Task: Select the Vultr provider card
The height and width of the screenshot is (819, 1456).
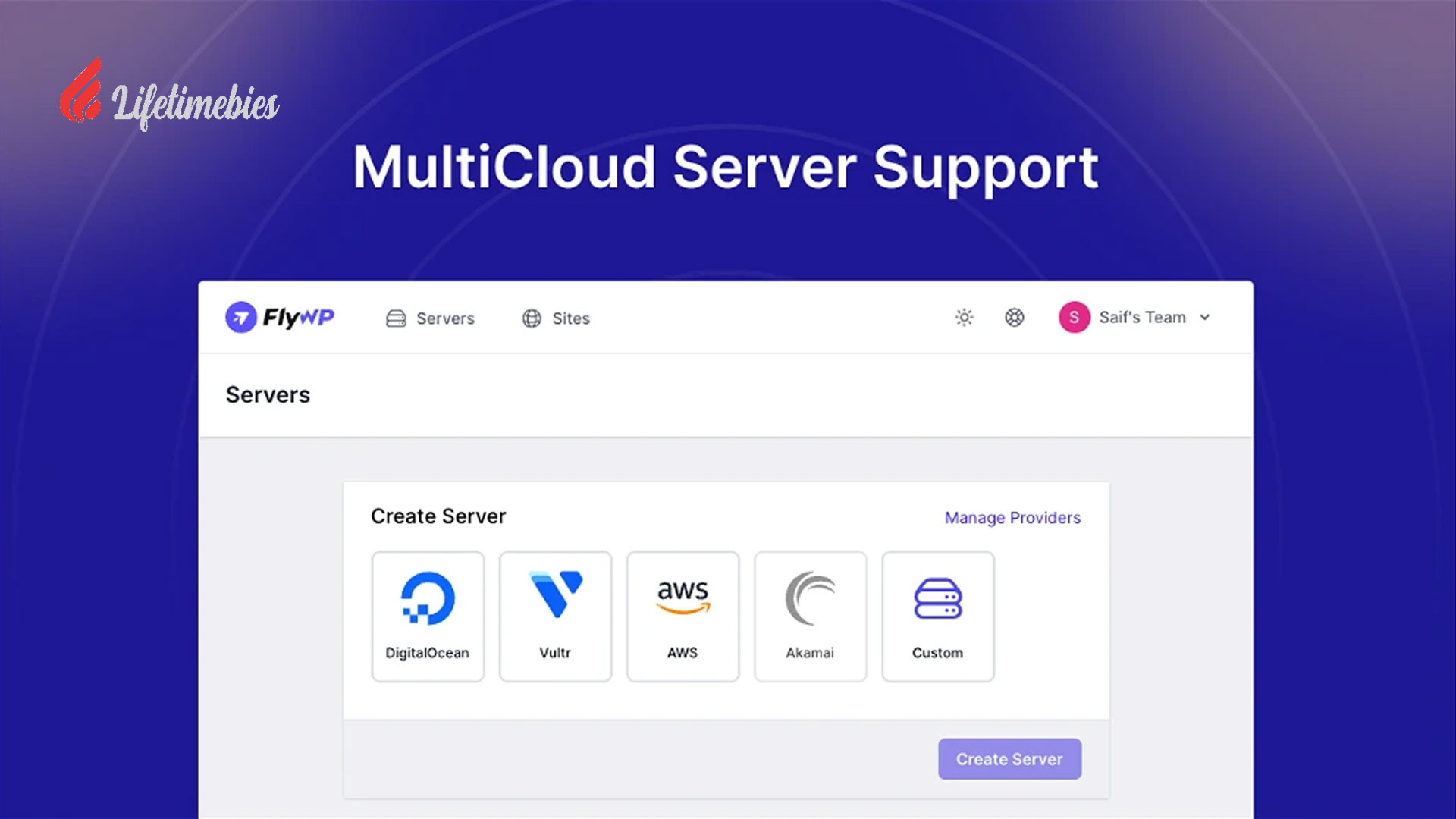Action: pyautogui.click(x=555, y=617)
